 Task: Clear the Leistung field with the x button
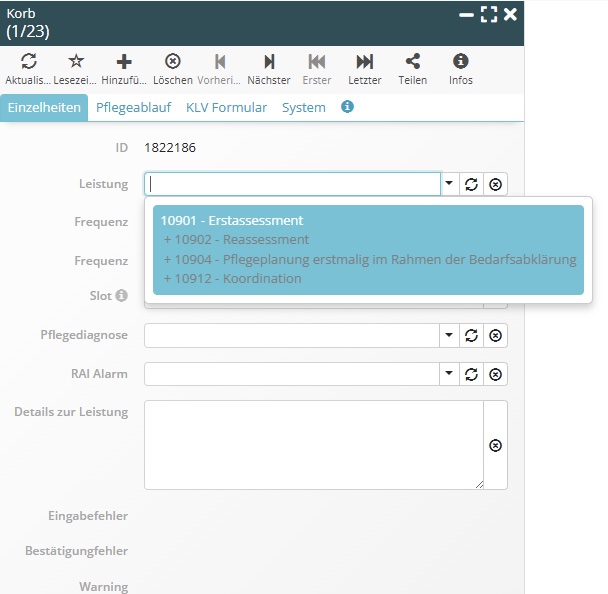(x=496, y=184)
